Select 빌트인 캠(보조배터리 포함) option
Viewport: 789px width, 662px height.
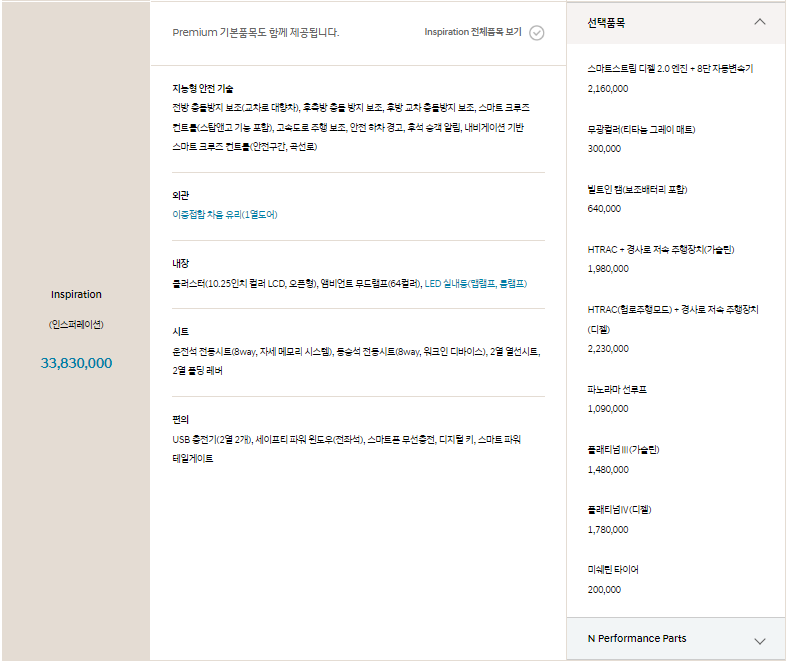[x=637, y=190]
